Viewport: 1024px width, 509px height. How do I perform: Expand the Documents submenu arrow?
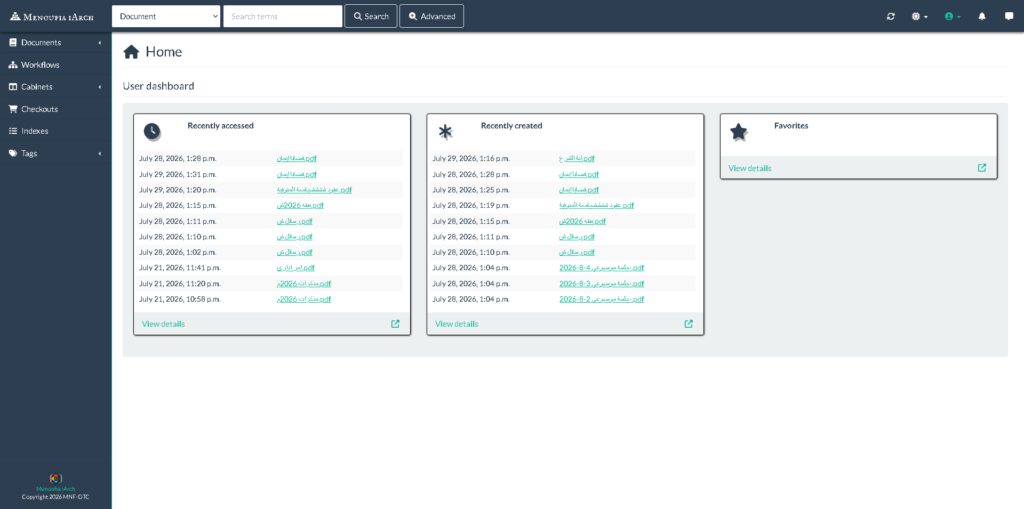click(100, 42)
